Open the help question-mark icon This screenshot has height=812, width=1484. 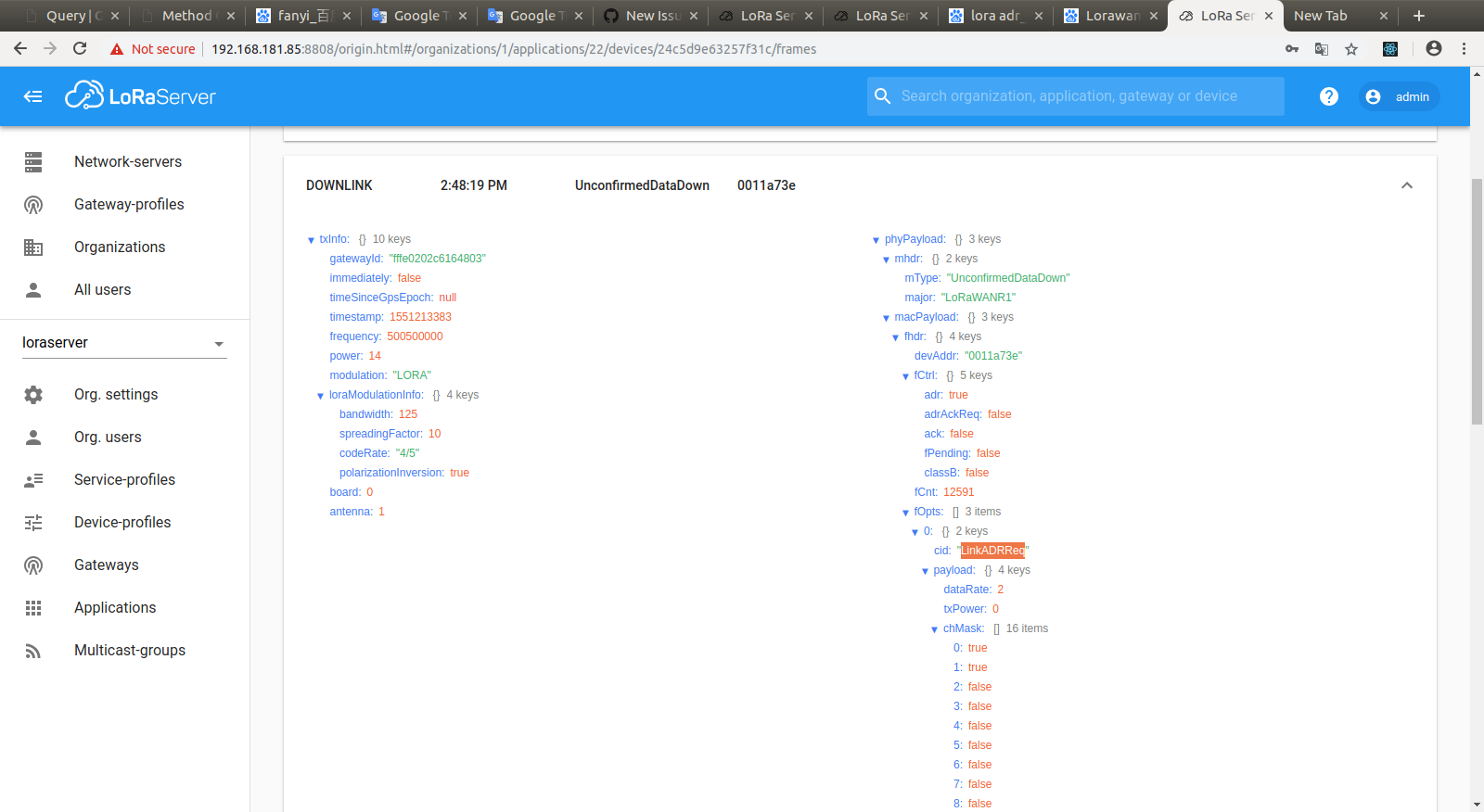(x=1329, y=96)
